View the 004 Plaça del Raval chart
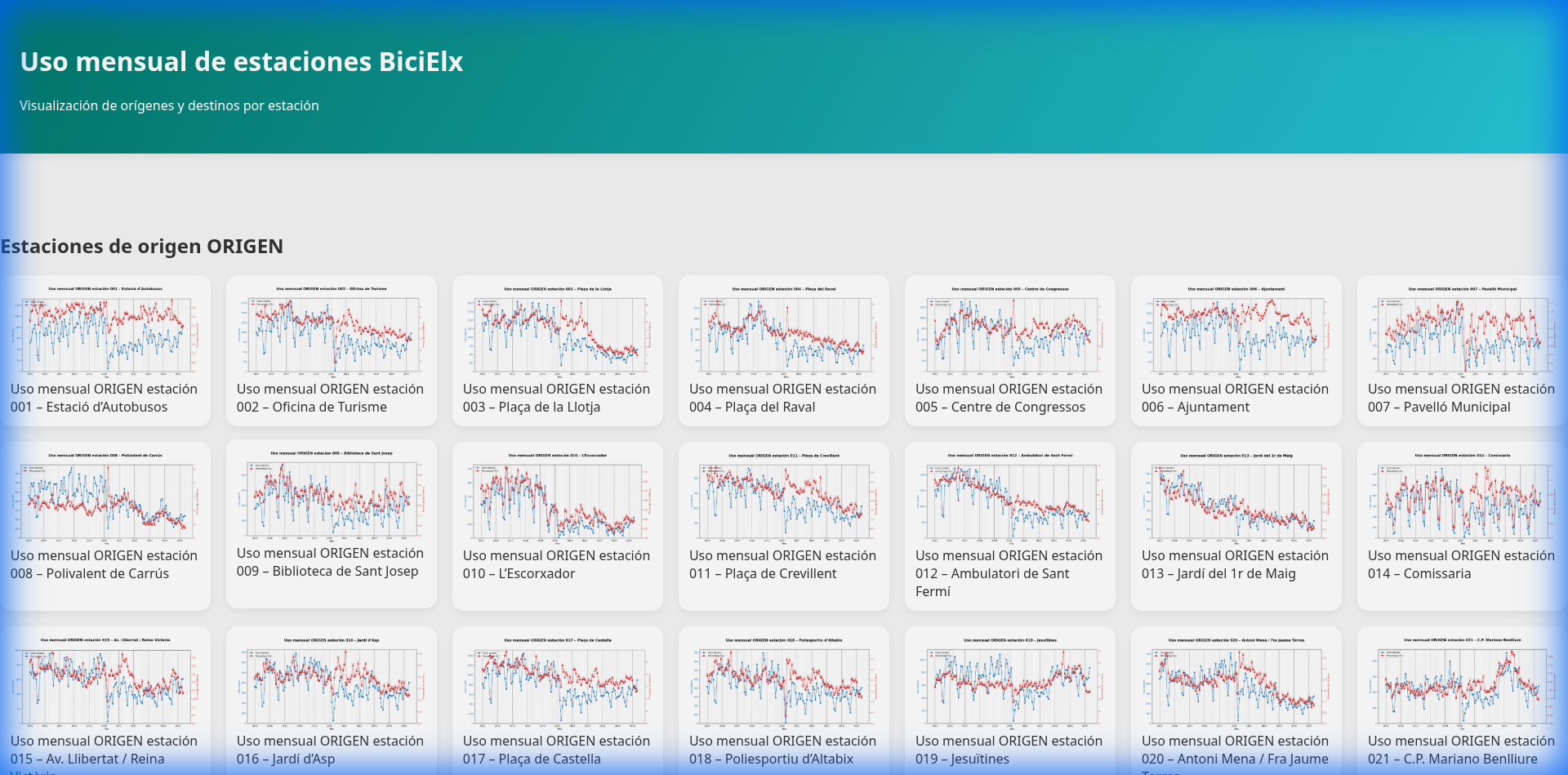 (784, 330)
